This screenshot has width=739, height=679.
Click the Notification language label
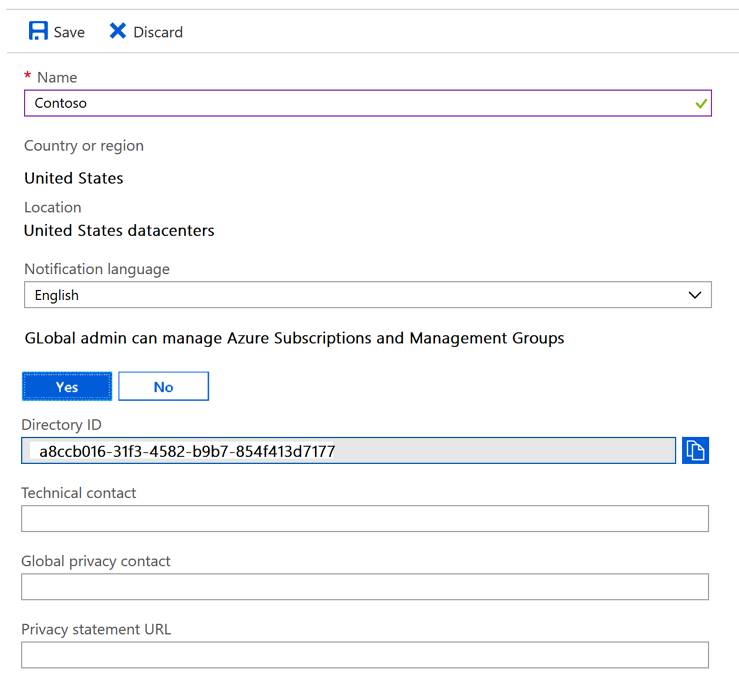click(97, 269)
